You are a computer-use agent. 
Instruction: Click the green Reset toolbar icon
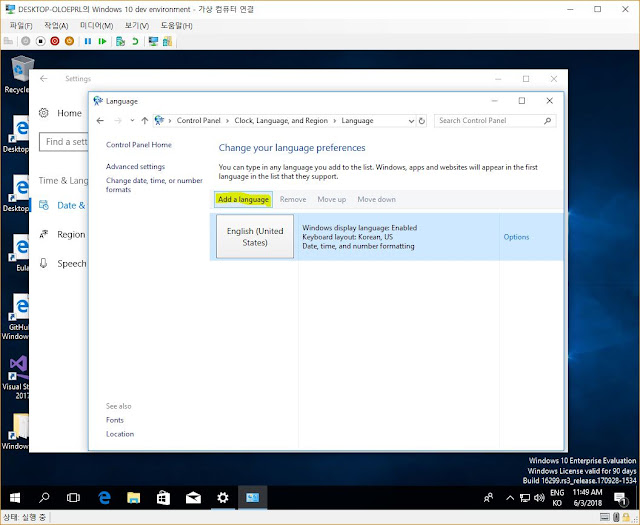tap(102, 41)
